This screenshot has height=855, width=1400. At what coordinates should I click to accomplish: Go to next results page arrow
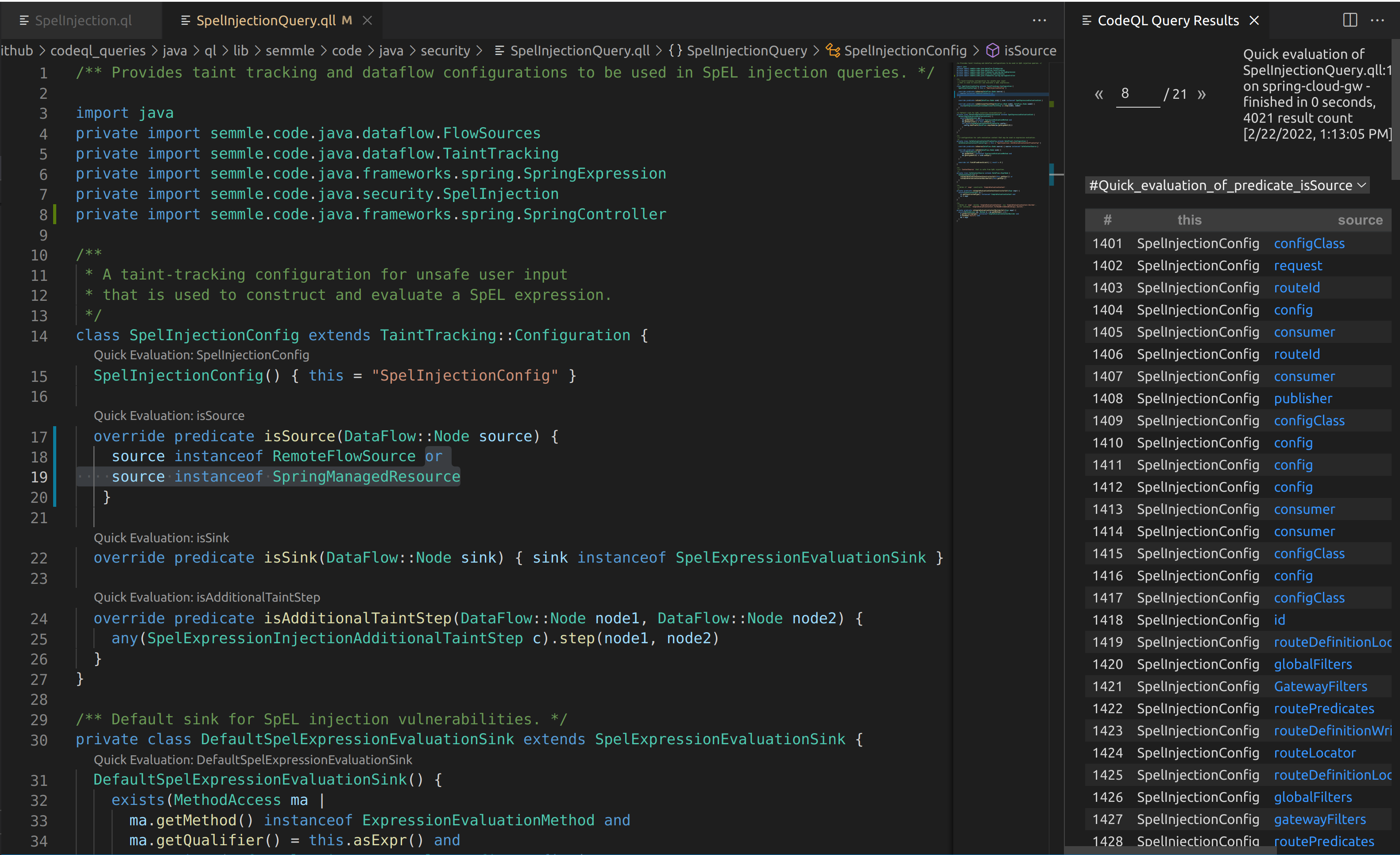pos(1201,94)
